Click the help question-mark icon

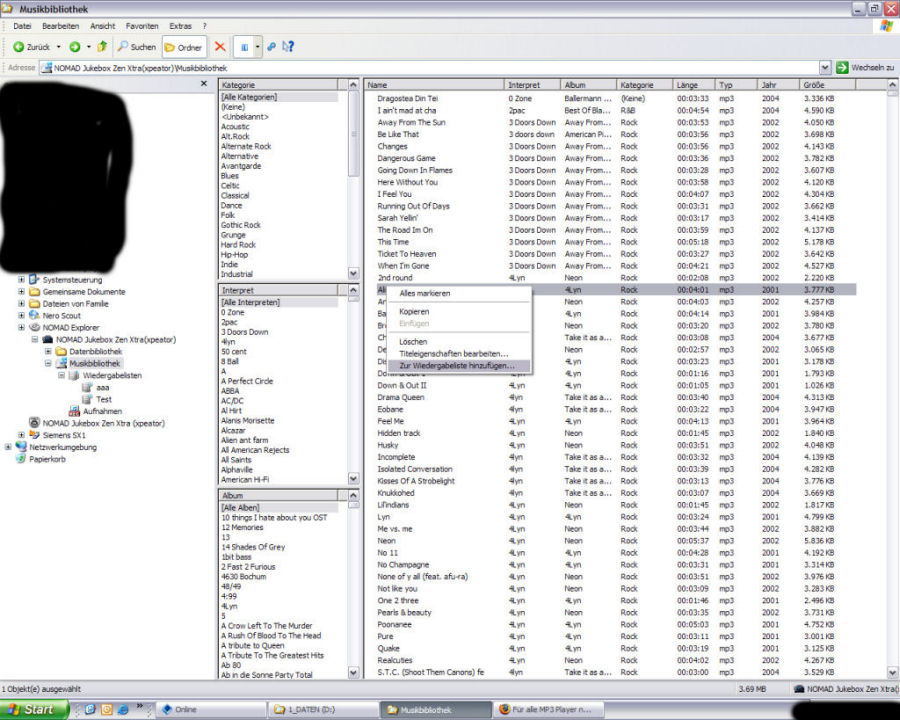pyautogui.click(x=288, y=47)
